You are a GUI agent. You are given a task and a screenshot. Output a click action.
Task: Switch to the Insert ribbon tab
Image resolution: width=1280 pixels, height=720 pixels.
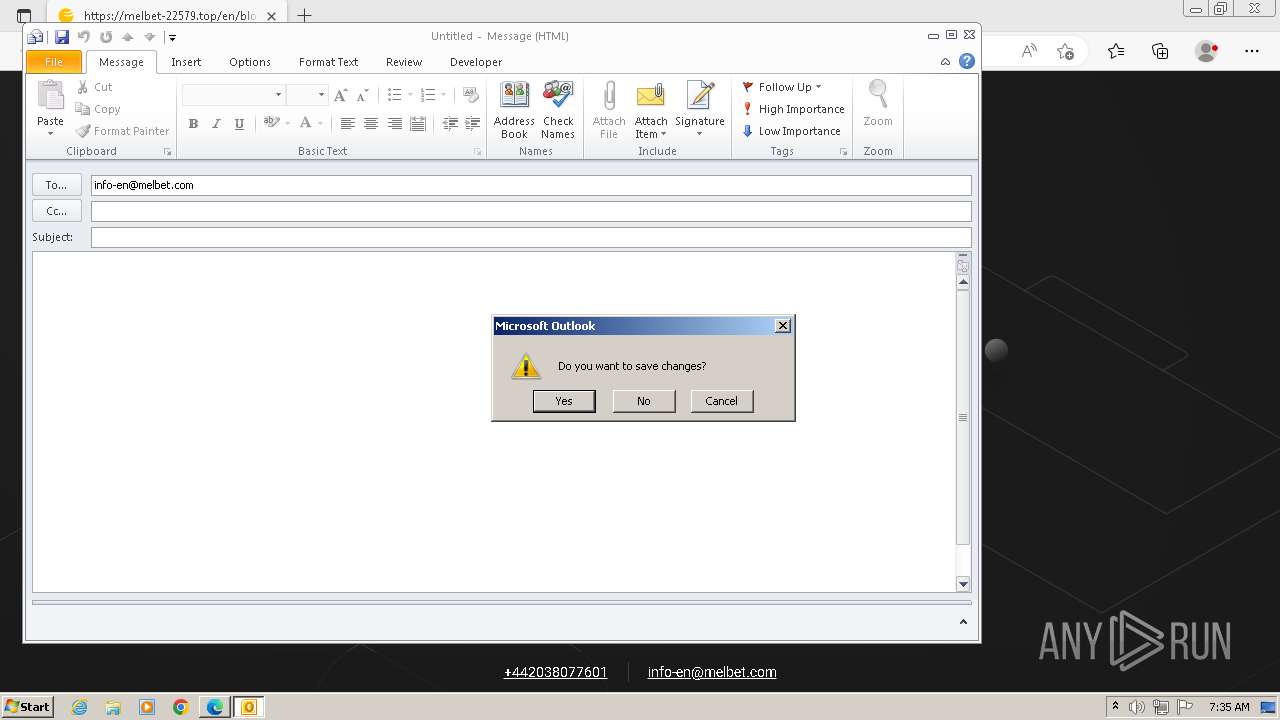186,62
